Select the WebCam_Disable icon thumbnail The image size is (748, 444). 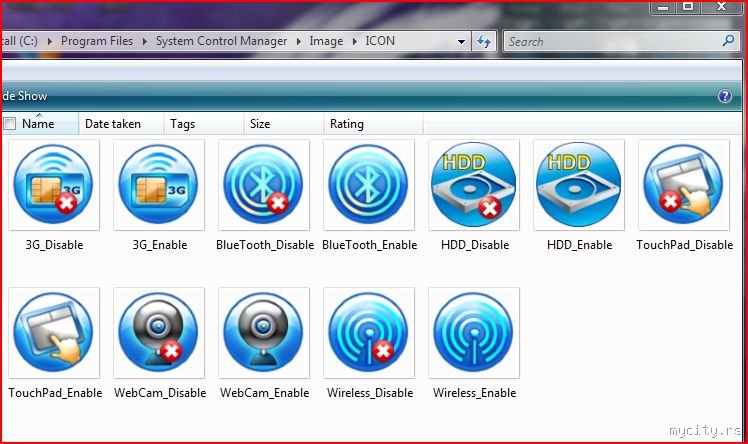coord(159,333)
